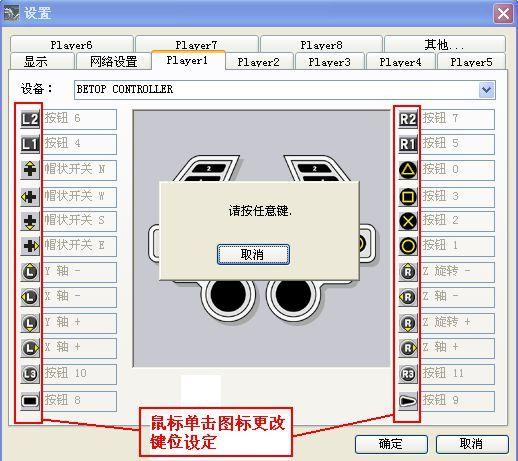Remap the Cross button icon

click(408, 221)
